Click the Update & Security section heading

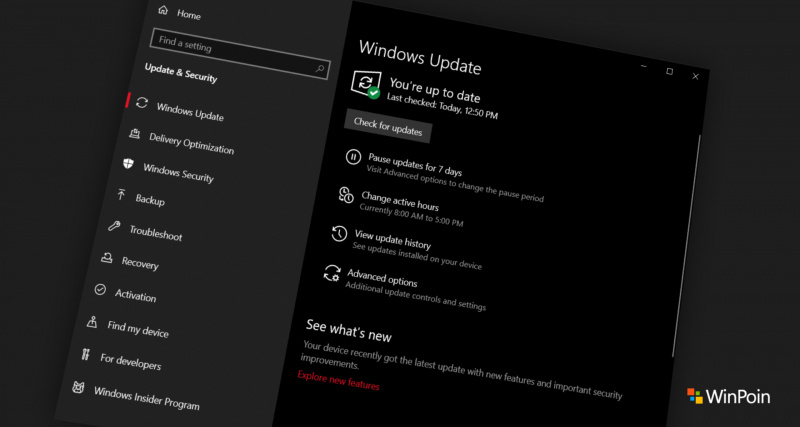click(x=181, y=72)
